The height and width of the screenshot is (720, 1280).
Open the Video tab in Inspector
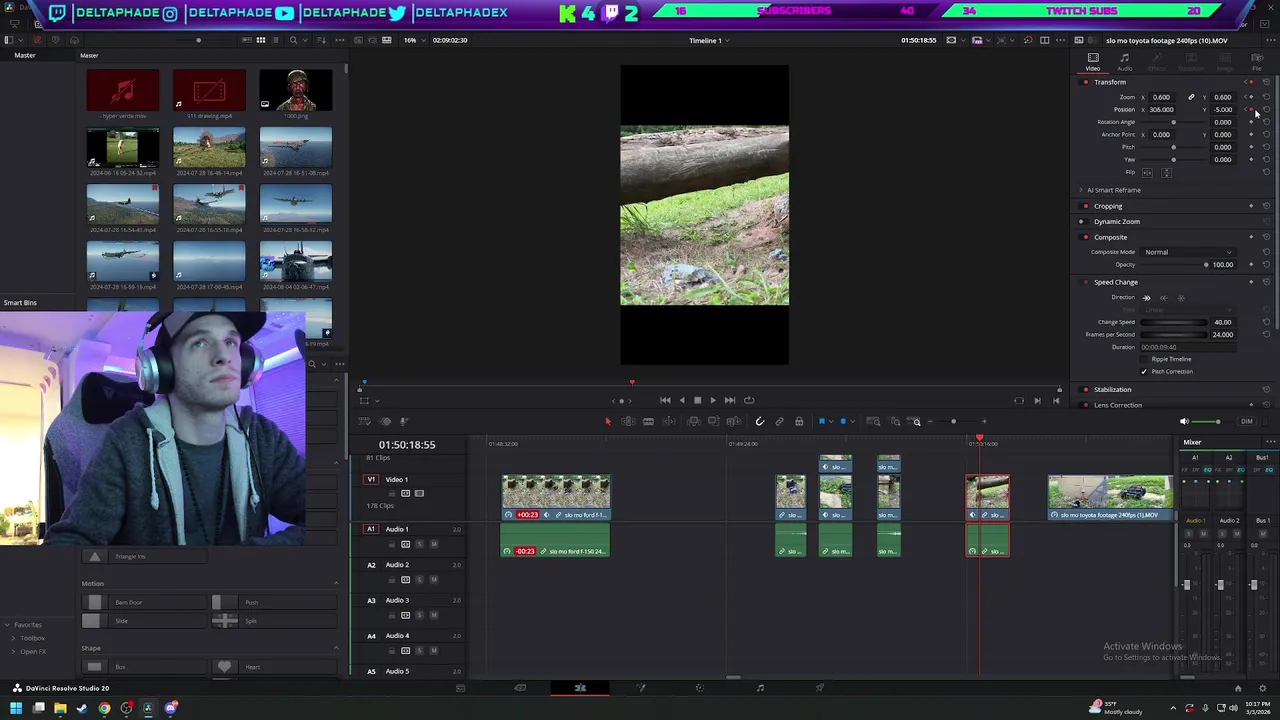click(1093, 63)
